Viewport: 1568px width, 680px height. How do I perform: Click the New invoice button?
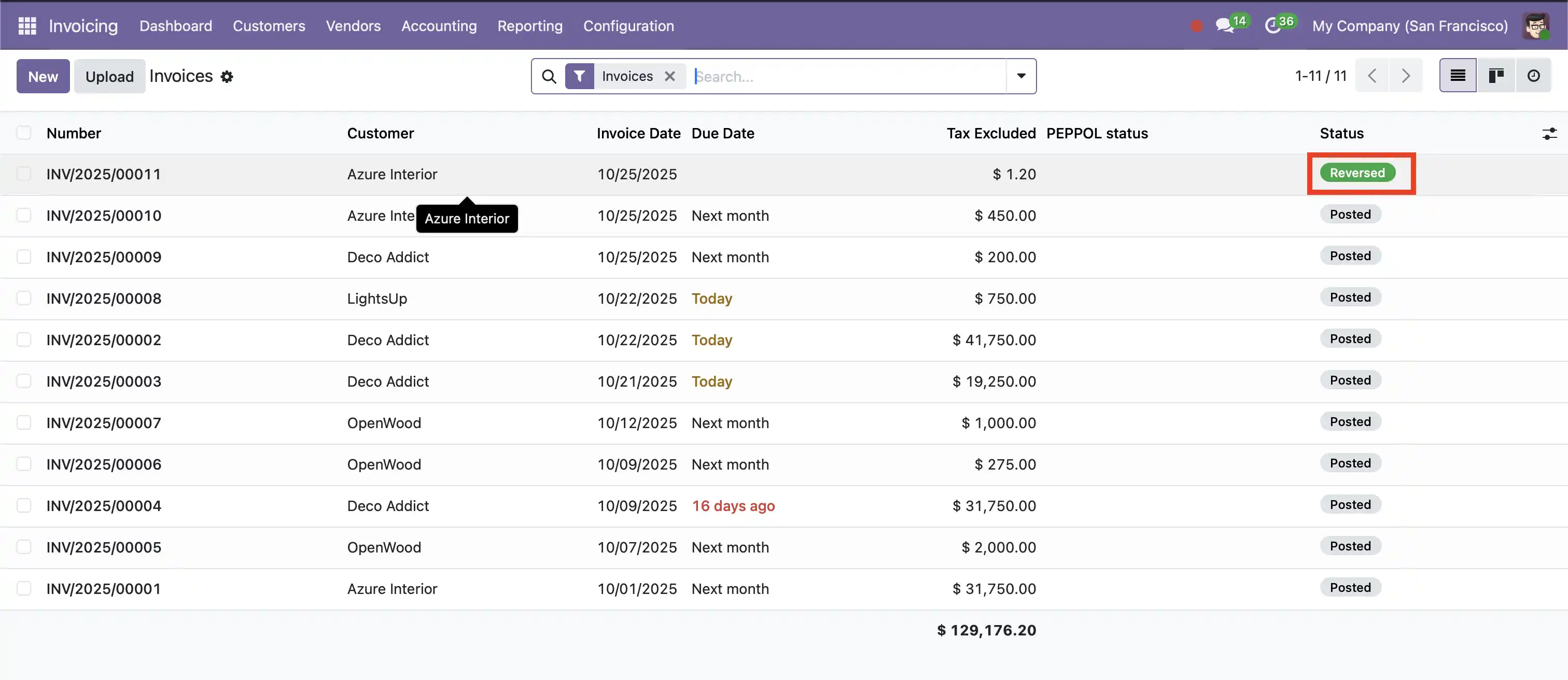point(43,77)
